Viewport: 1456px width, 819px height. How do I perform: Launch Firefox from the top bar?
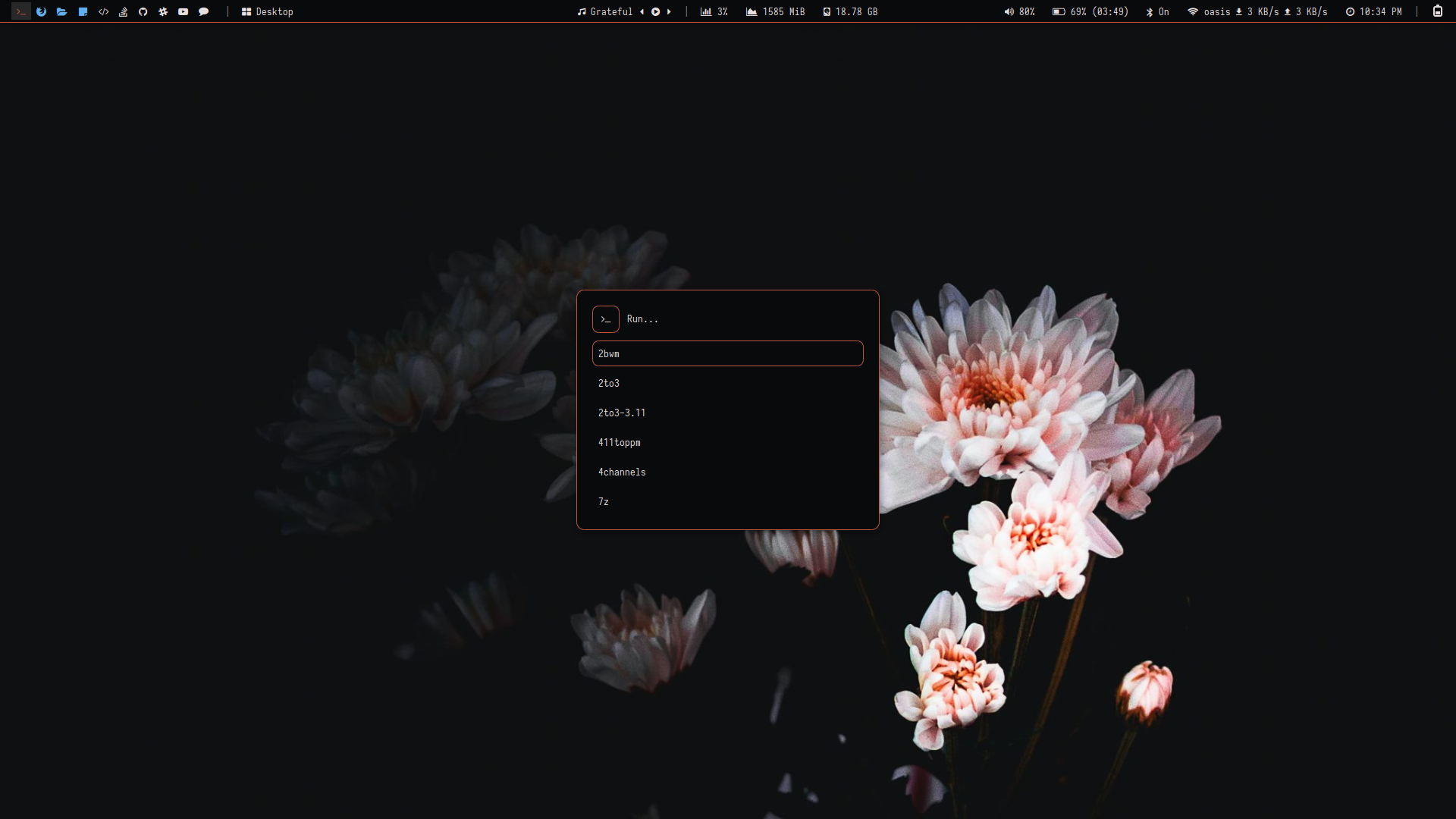pyautogui.click(x=42, y=11)
